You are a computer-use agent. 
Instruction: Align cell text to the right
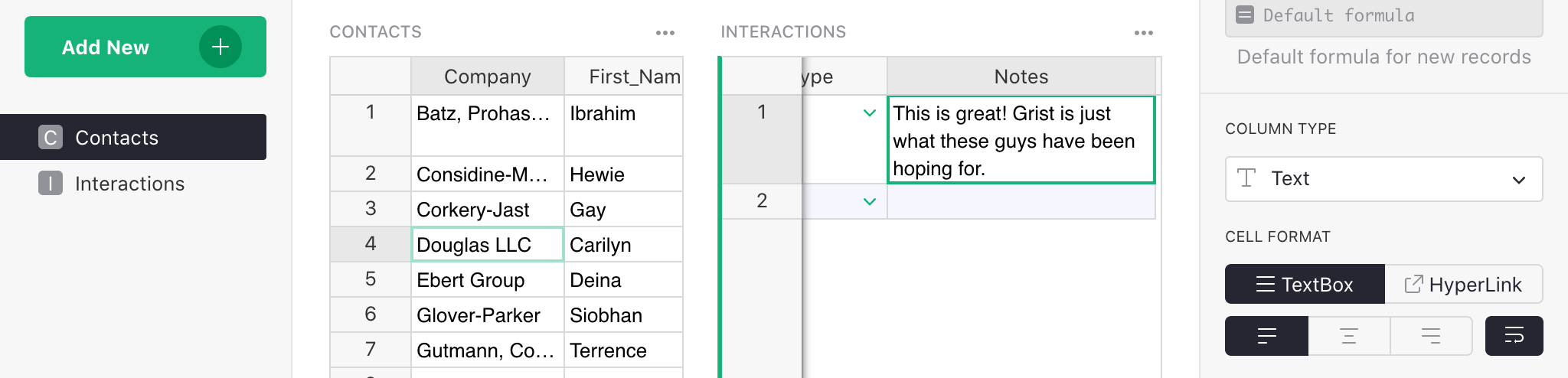(1431, 336)
